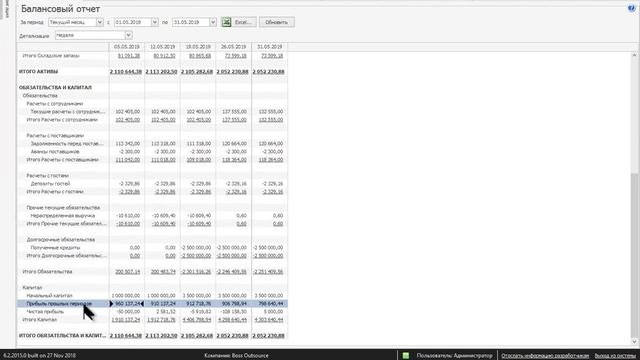This screenshot has height=360, width=640.
Task: Click Прибыль прошлых периодов value in 31.05.2019 column
Action: [271, 304]
